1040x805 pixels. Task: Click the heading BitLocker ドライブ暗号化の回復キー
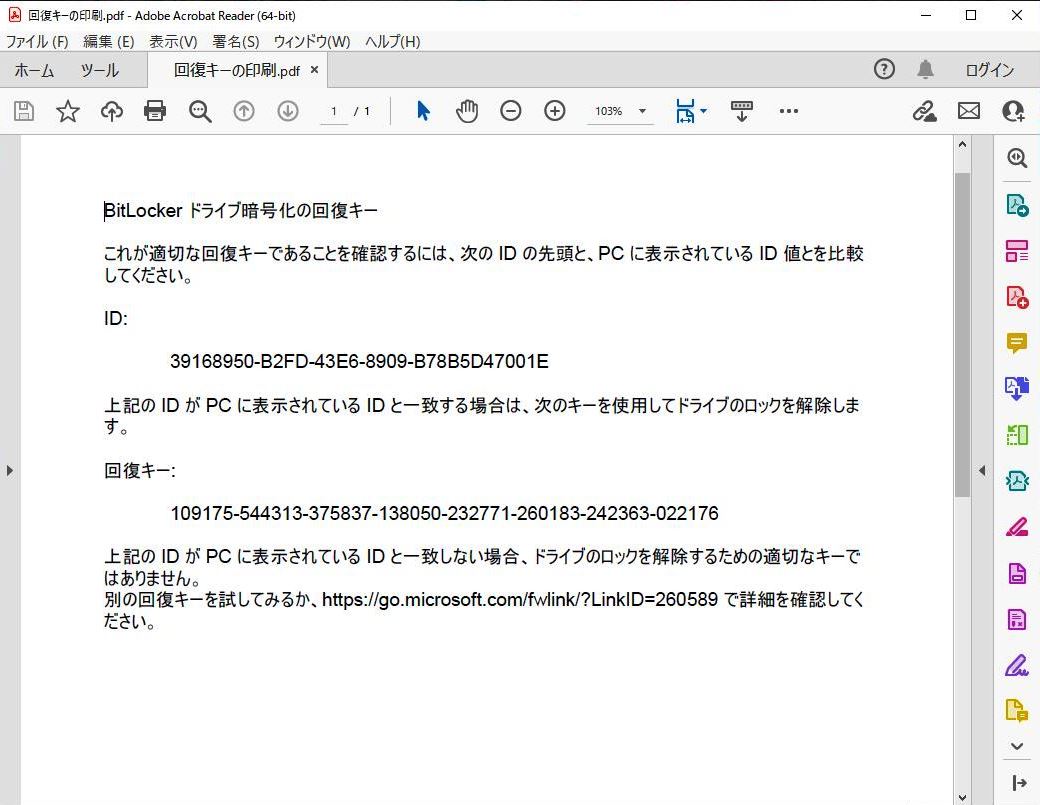241,211
